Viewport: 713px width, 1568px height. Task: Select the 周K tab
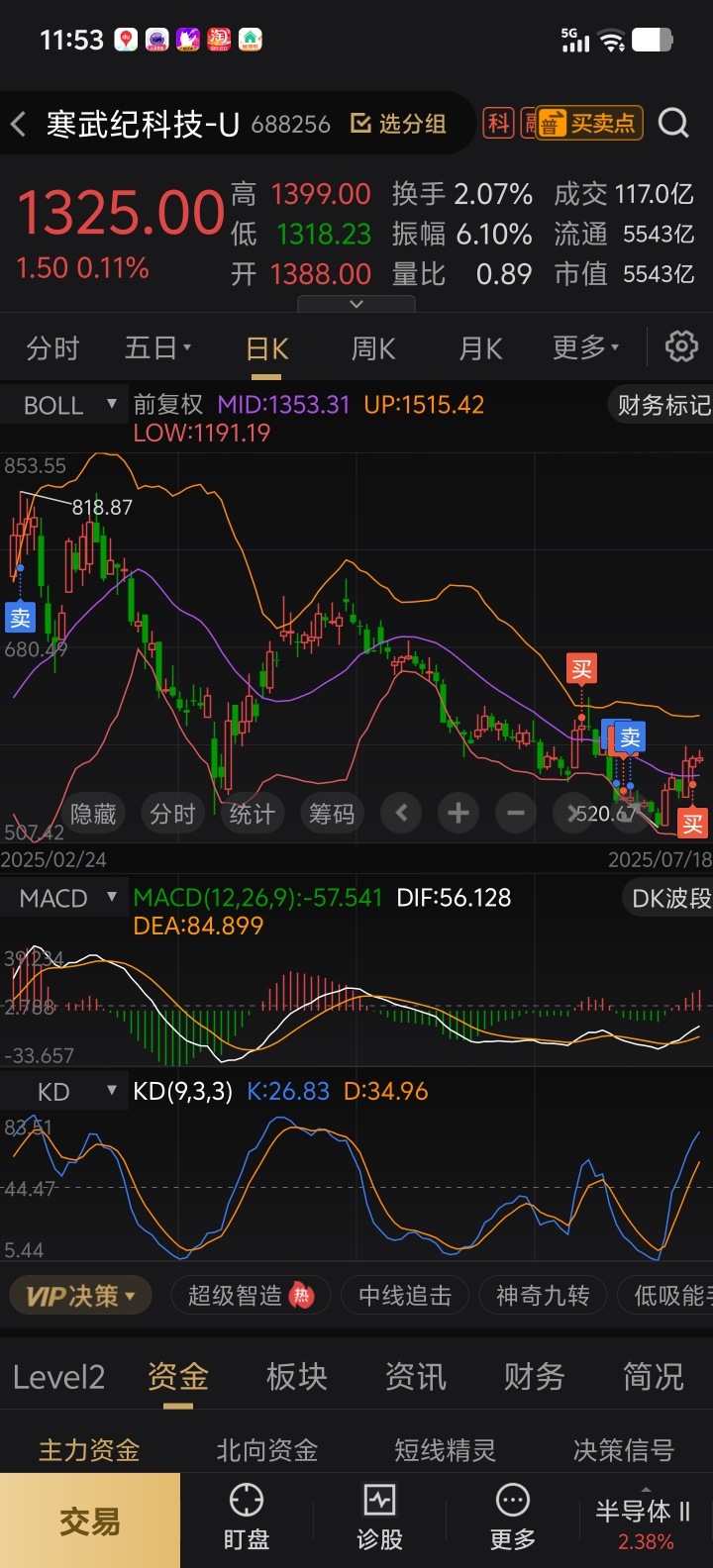373,348
